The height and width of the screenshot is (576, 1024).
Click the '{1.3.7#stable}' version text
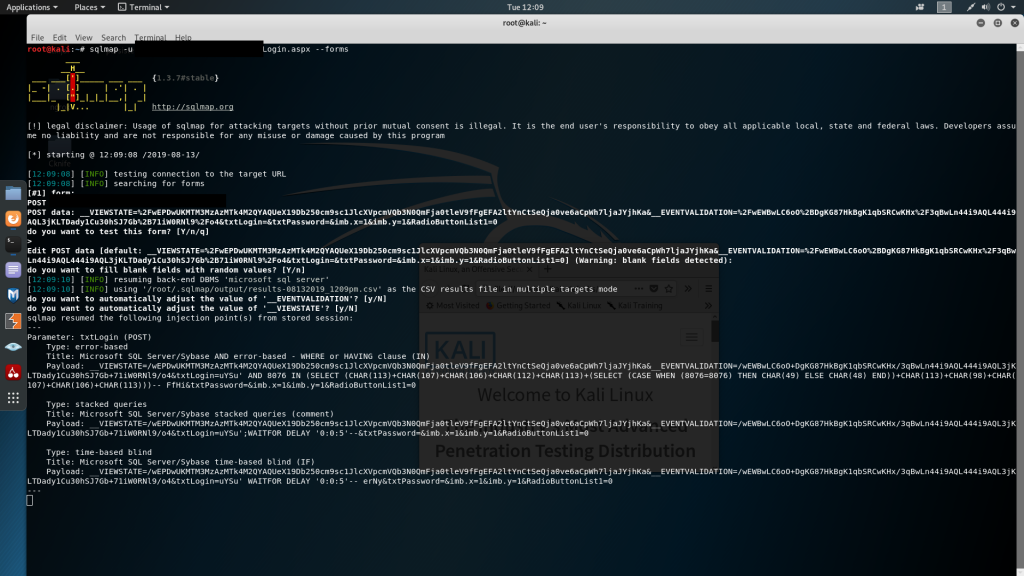(185, 78)
